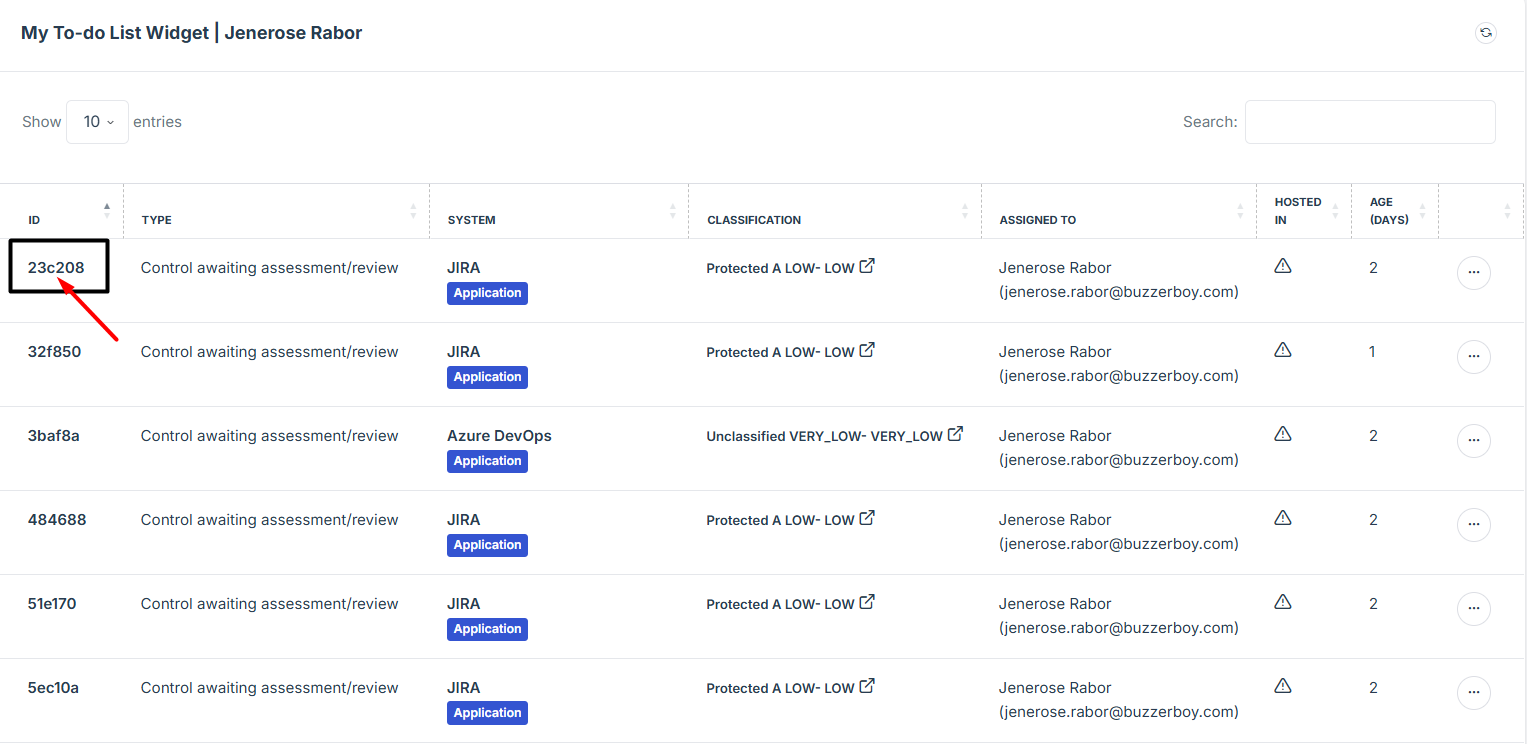Click warning triangle icon in row 484688
The width and height of the screenshot is (1527, 744).
click(x=1283, y=518)
